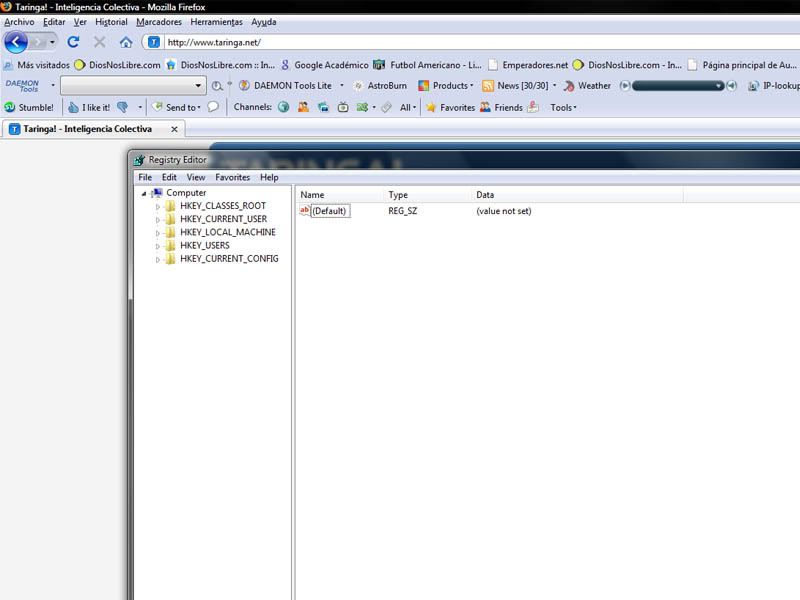The width and height of the screenshot is (800, 600).
Task: Open the Send to dropdown
Action: tap(177, 107)
